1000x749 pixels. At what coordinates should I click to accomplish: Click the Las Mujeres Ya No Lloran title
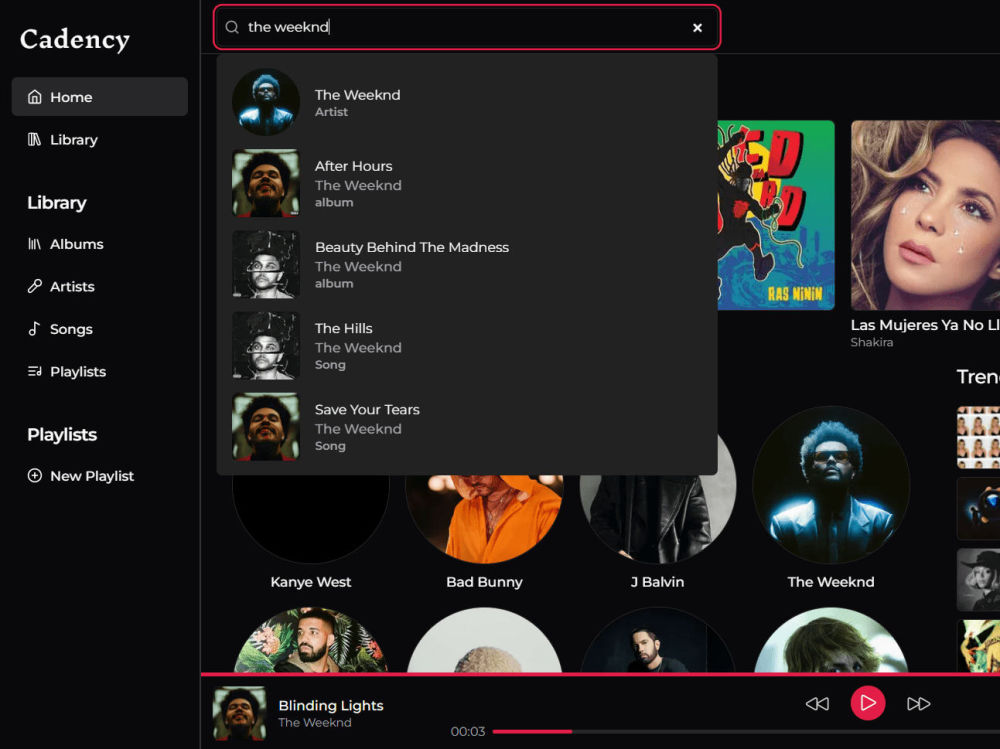(x=925, y=325)
